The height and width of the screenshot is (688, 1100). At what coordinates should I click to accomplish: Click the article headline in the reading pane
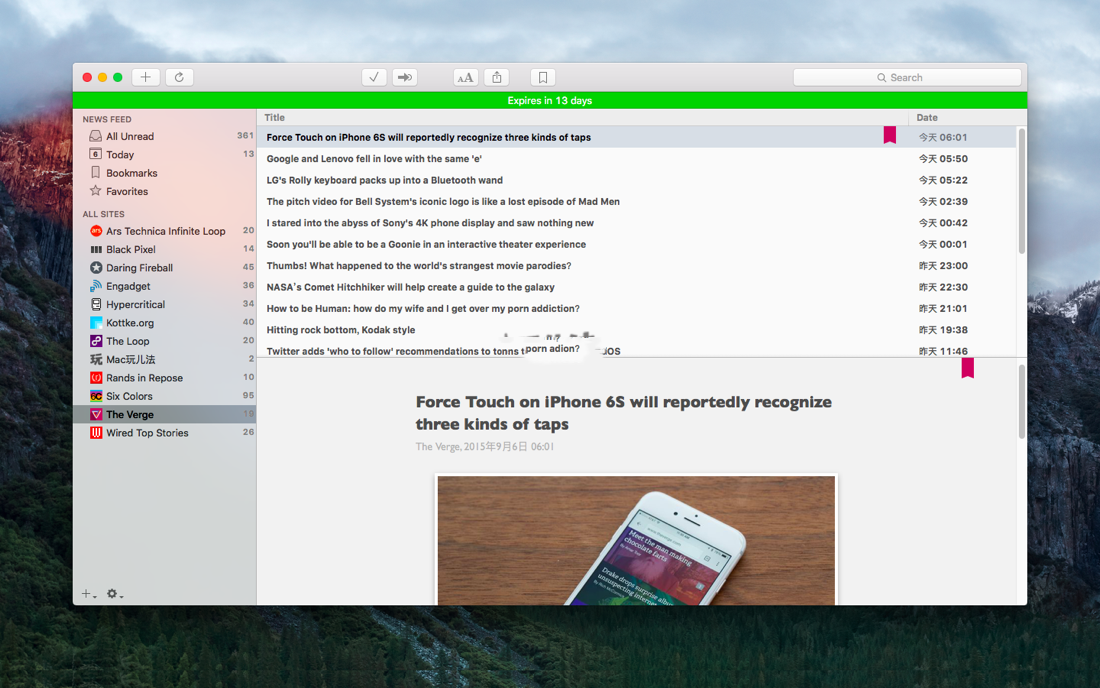pyautogui.click(x=624, y=413)
